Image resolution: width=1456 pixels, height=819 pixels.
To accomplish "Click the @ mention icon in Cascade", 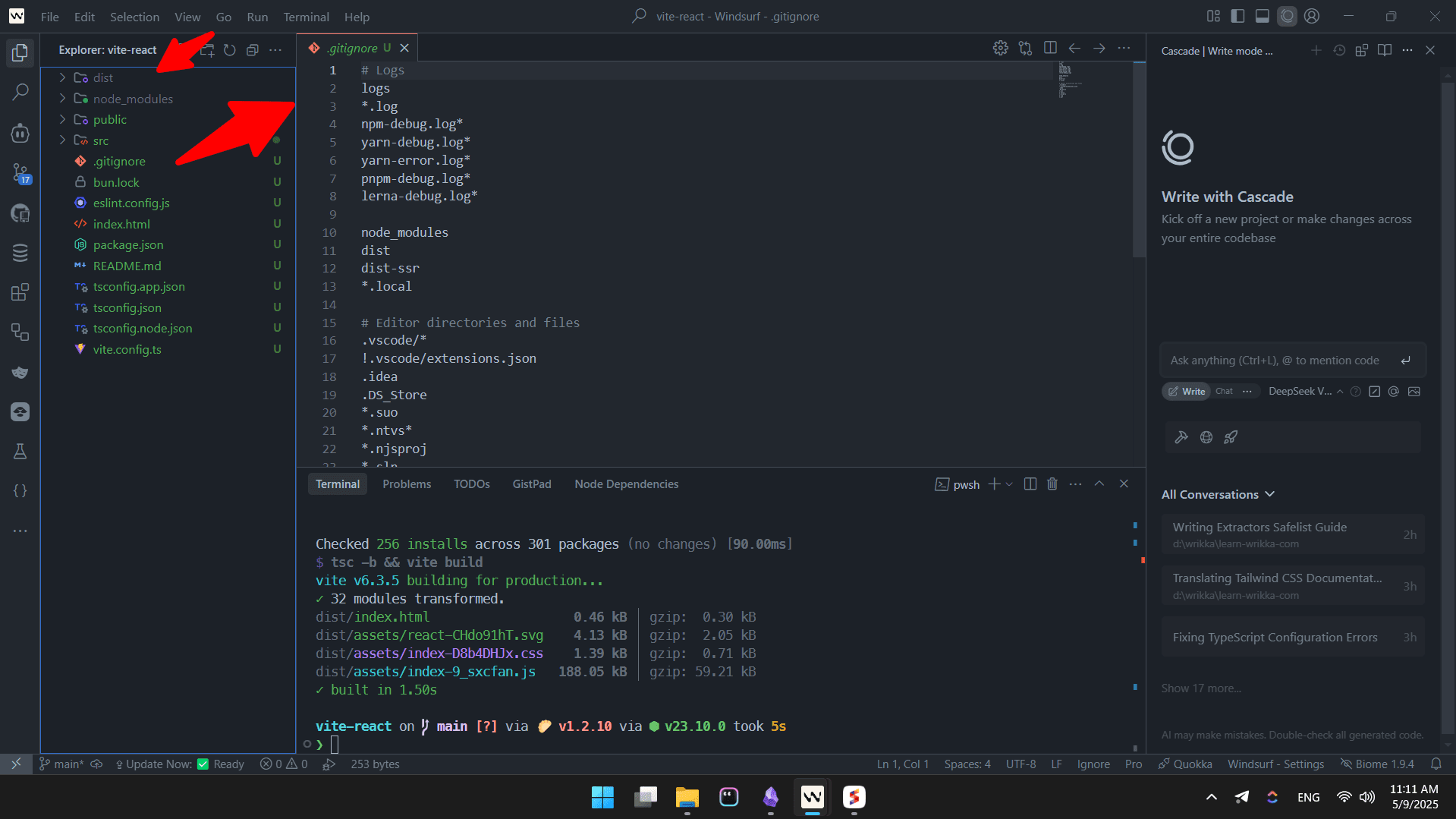I will coord(1394,392).
